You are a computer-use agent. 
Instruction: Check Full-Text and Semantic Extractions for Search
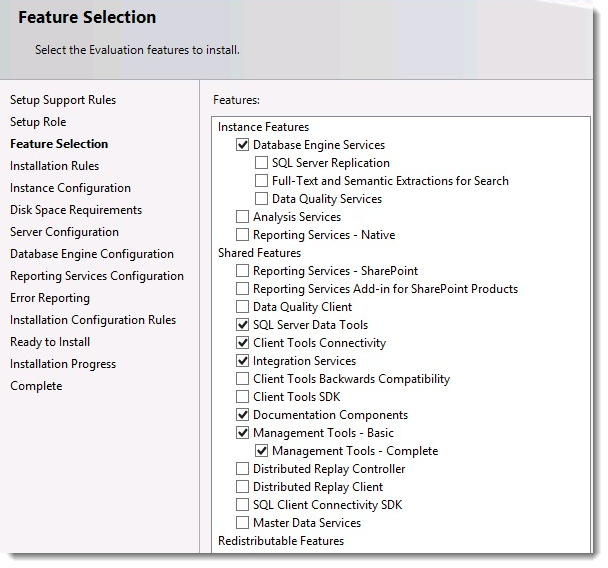(x=261, y=181)
